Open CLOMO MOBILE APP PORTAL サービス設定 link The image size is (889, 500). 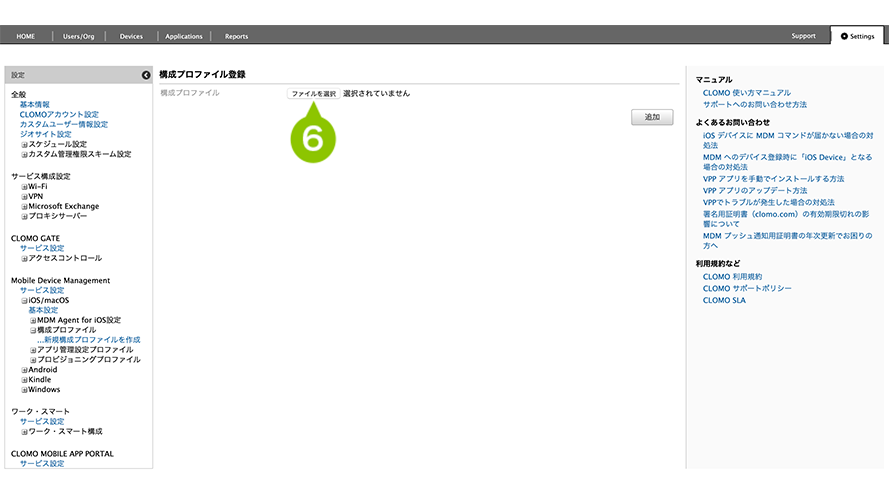coord(42,464)
